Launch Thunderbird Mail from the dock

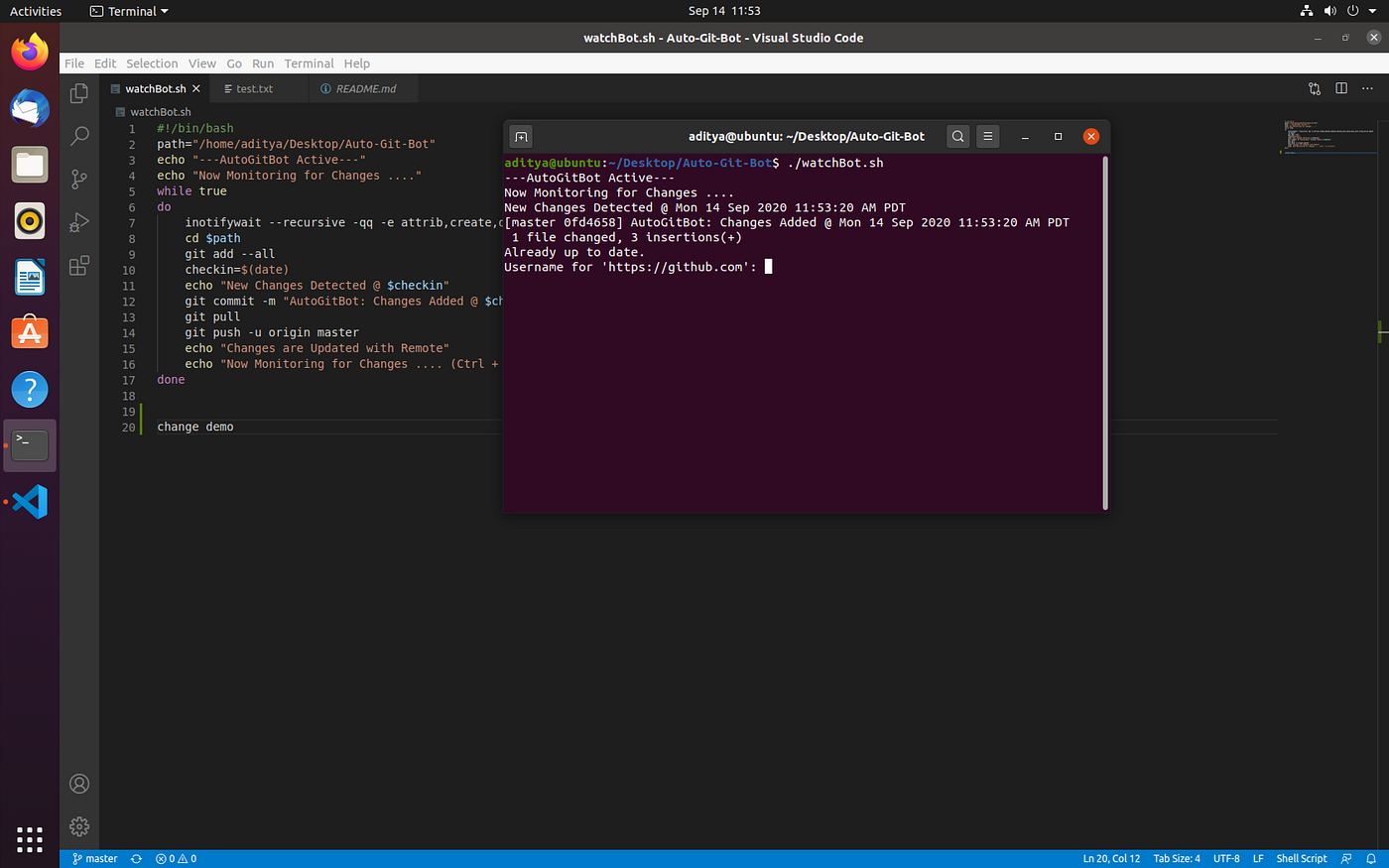click(x=30, y=107)
